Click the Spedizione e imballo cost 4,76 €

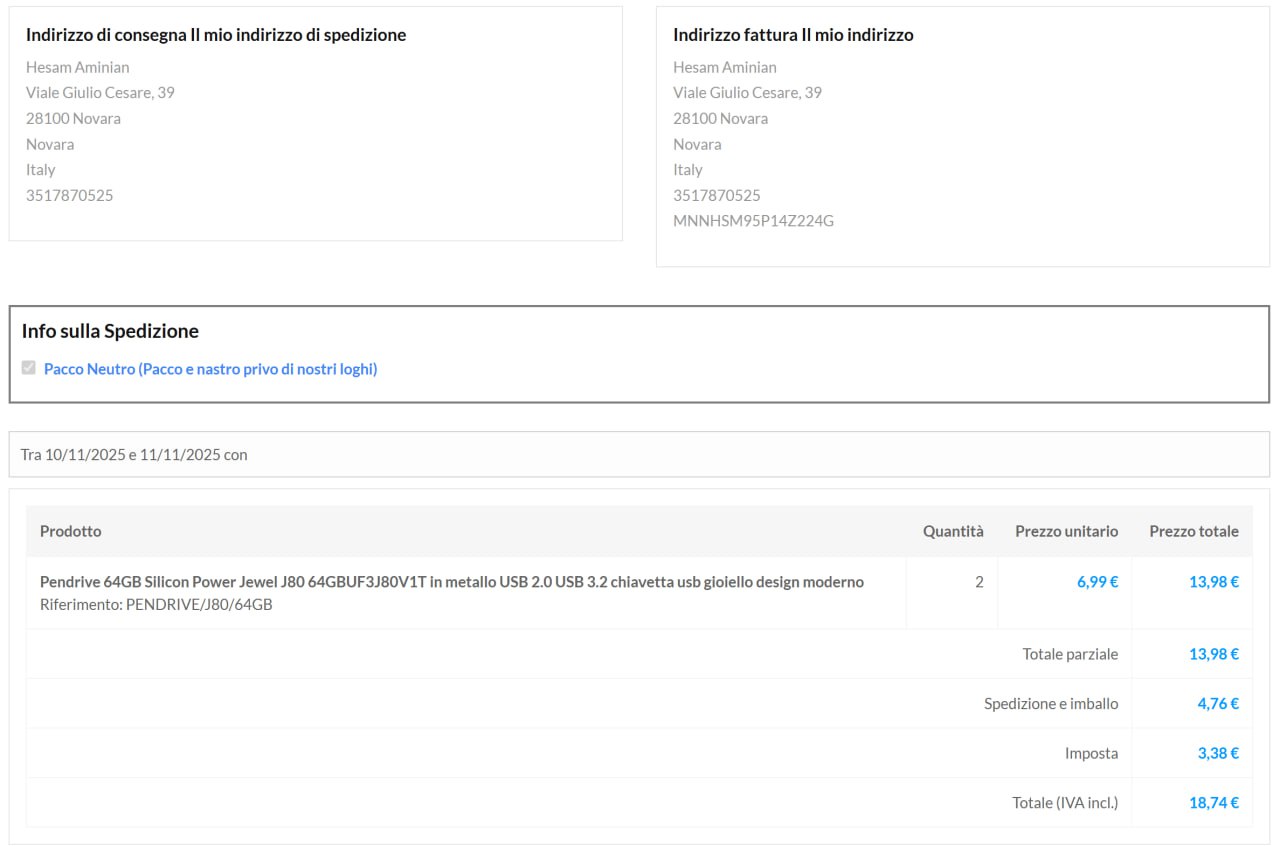[x=1217, y=704]
